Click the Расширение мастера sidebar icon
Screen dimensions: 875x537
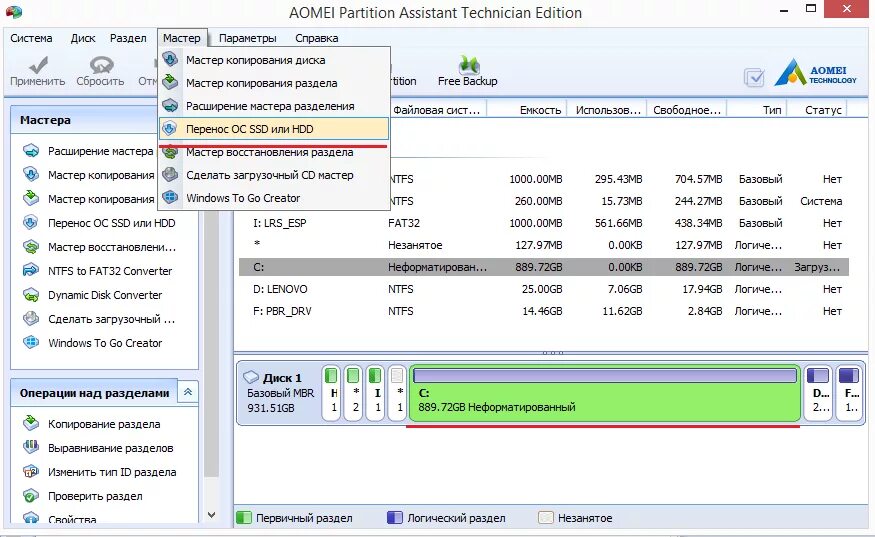coord(31,151)
